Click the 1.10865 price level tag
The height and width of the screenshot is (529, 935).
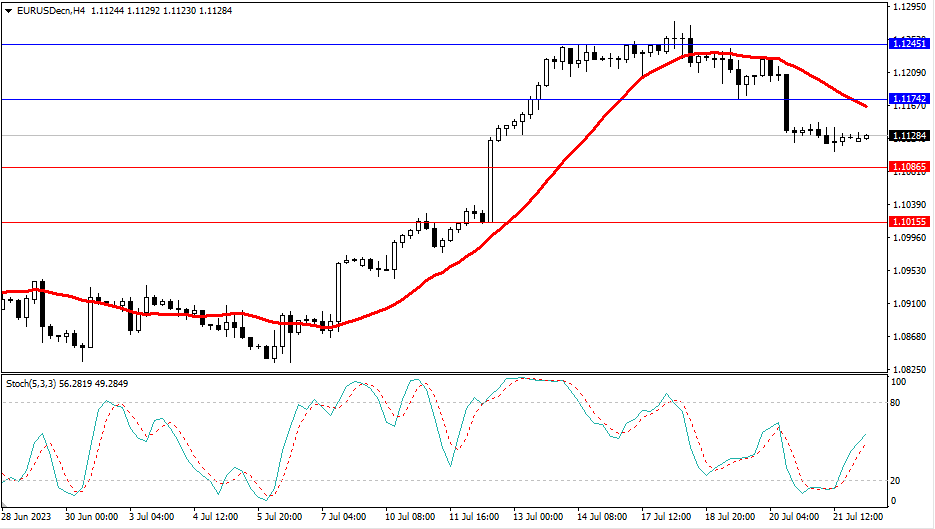coord(910,167)
